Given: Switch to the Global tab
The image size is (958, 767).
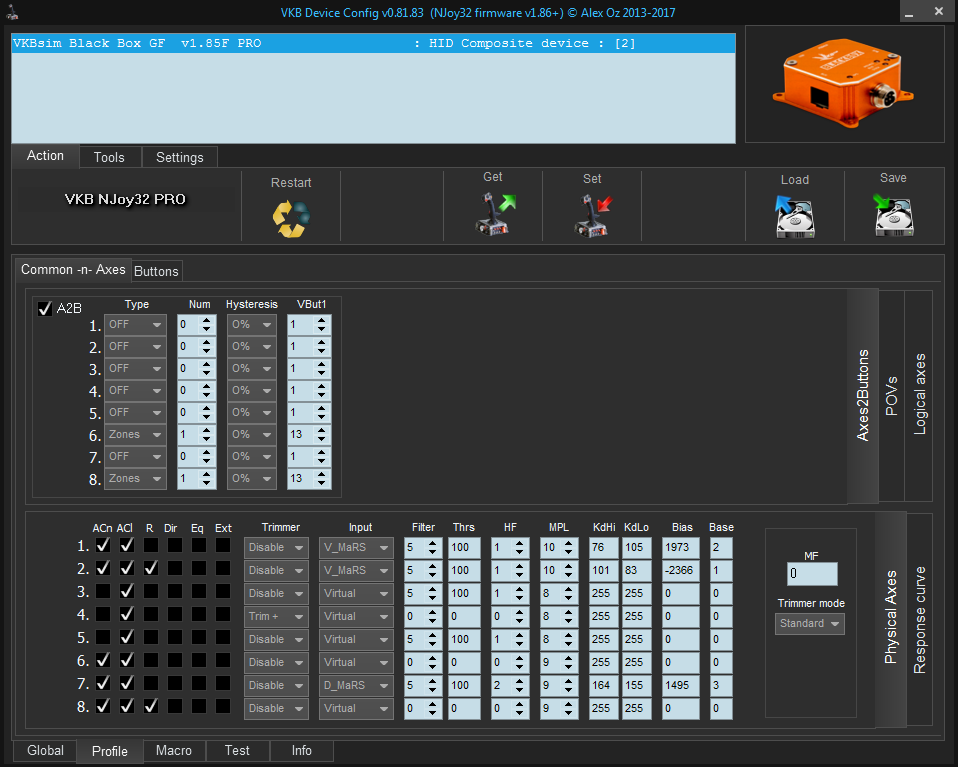Looking at the screenshot, I should click(45, 750).
